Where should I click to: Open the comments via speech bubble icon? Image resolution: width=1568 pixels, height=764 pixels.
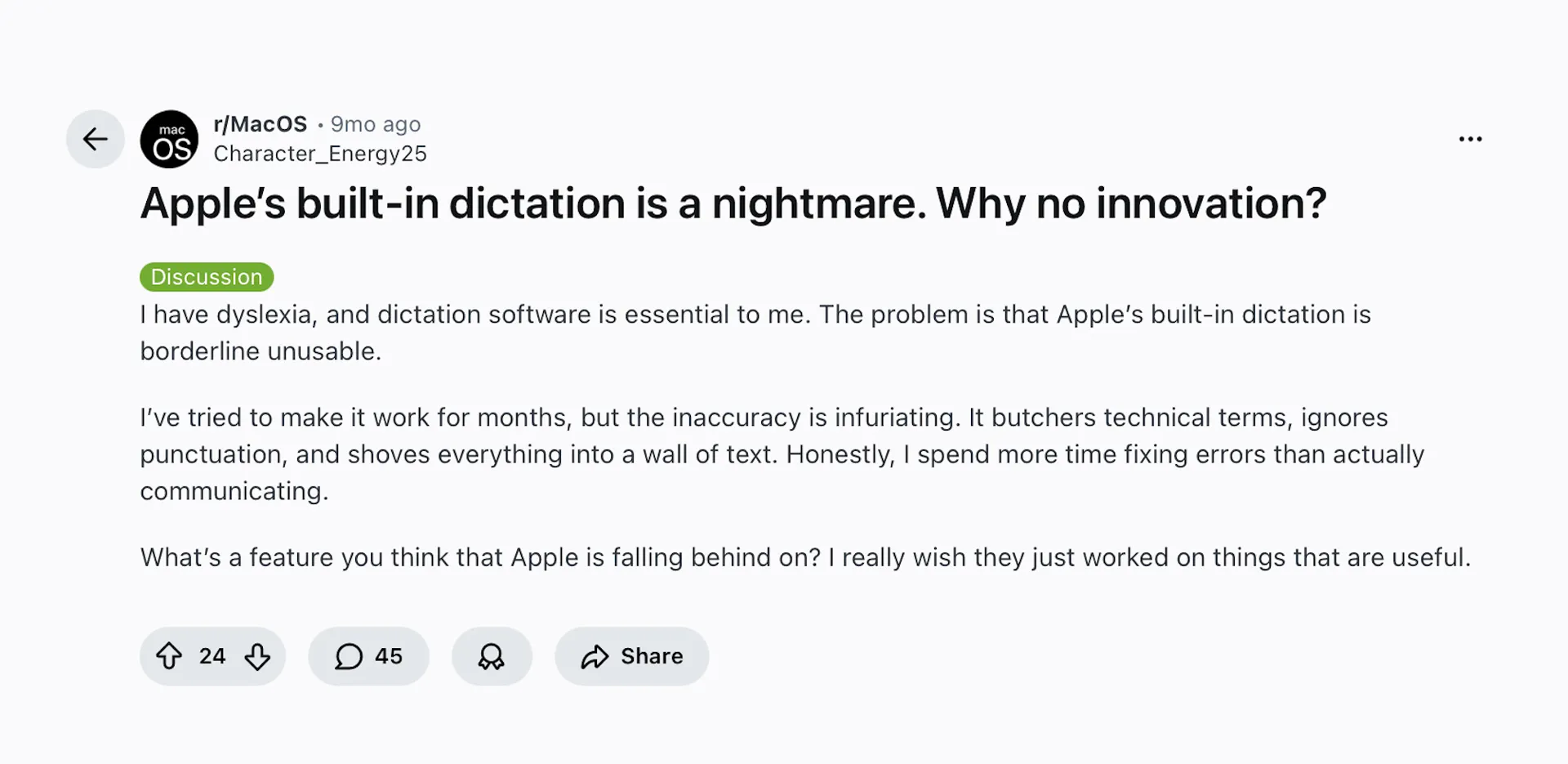(x=348, y=655)
